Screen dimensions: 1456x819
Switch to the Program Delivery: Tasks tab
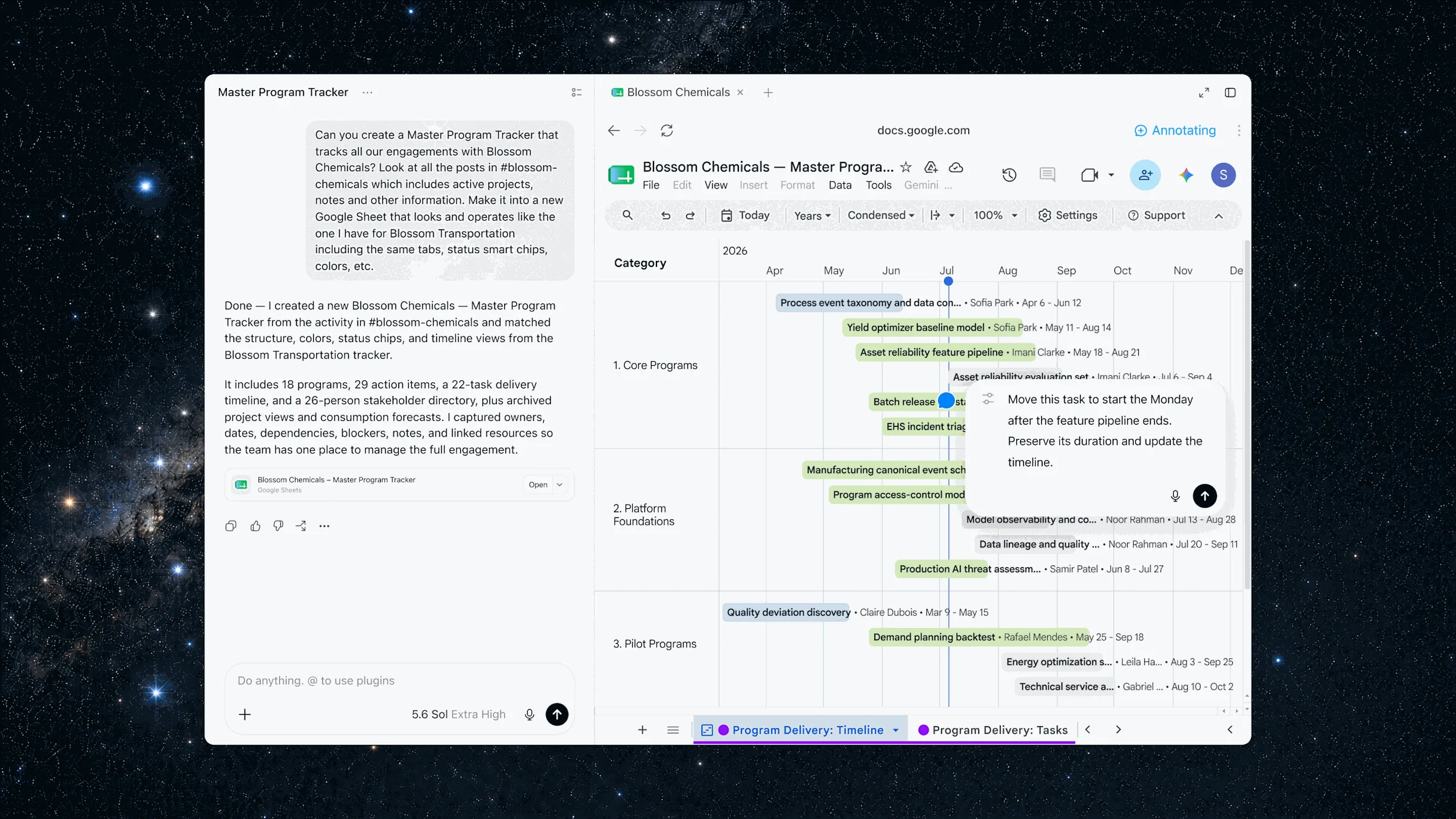coord(993,730)
